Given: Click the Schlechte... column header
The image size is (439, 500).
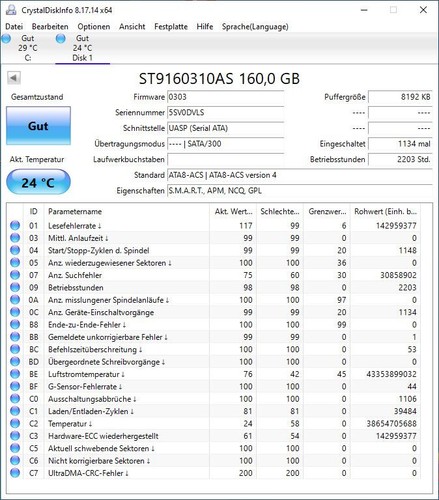Looking at the screenshot, I should point(280,211).
